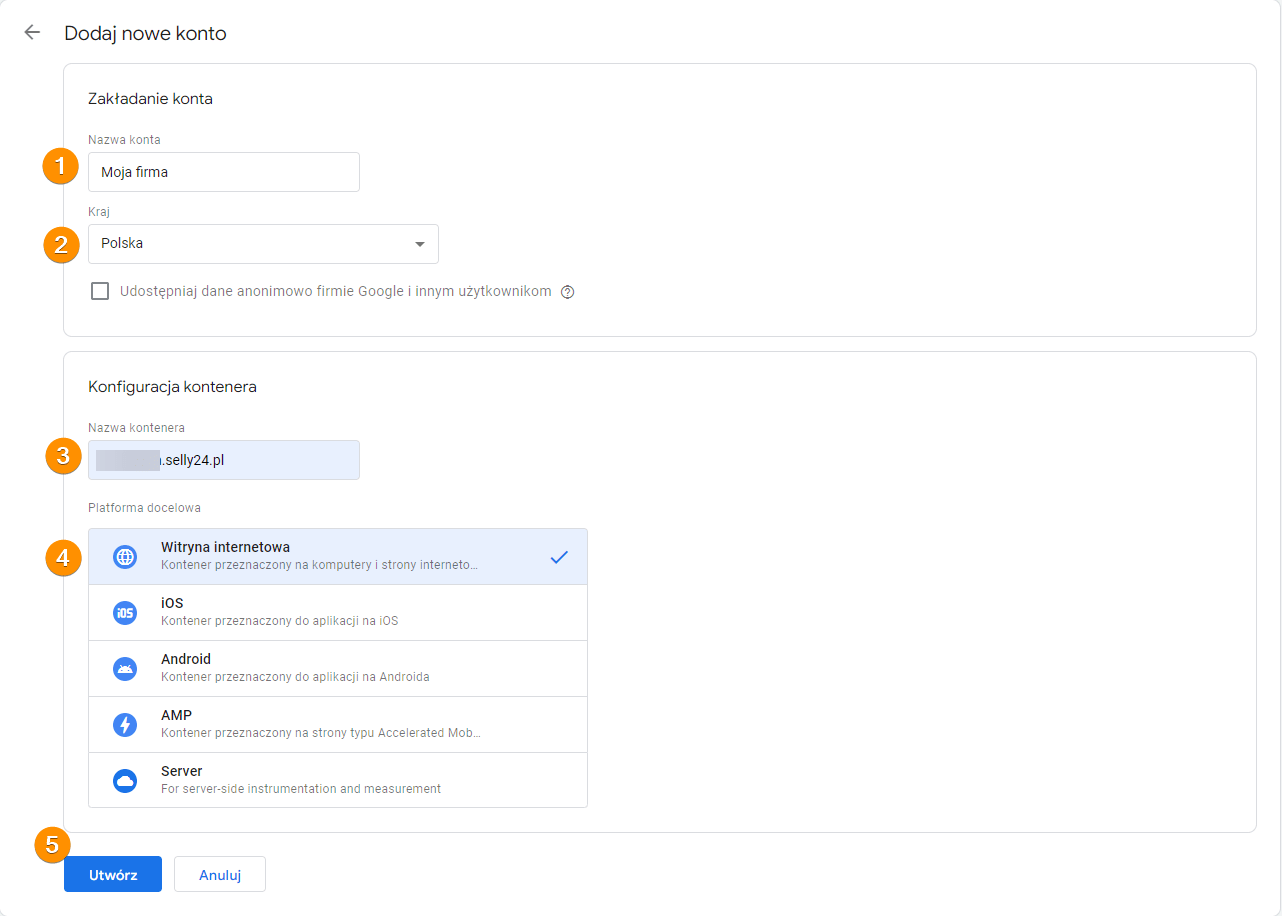The height and width of the screenshot is (916, 1282).
Task: Click the Anuluj button
Action: (220, 874)
